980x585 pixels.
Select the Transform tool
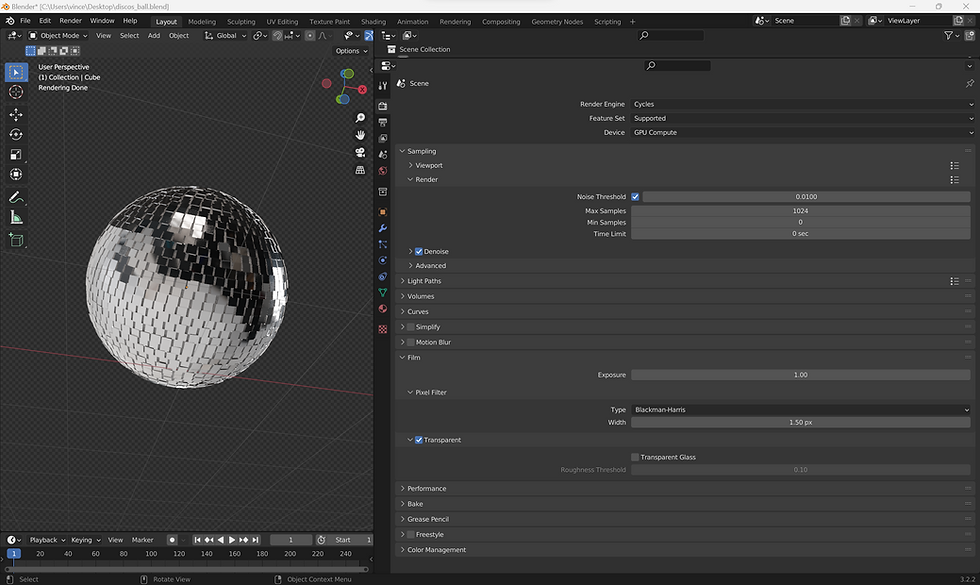click(16, 174)
